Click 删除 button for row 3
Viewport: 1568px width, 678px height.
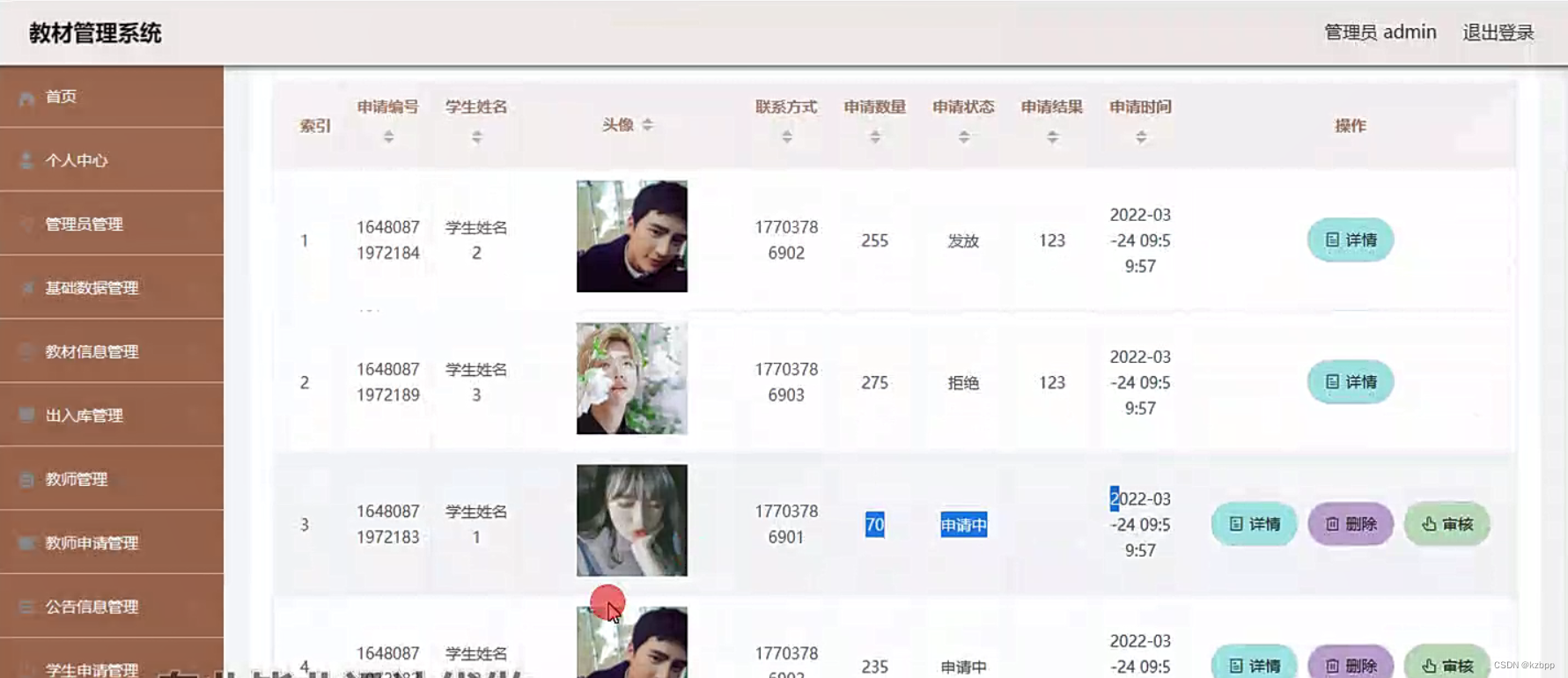tap(1351, 524)
